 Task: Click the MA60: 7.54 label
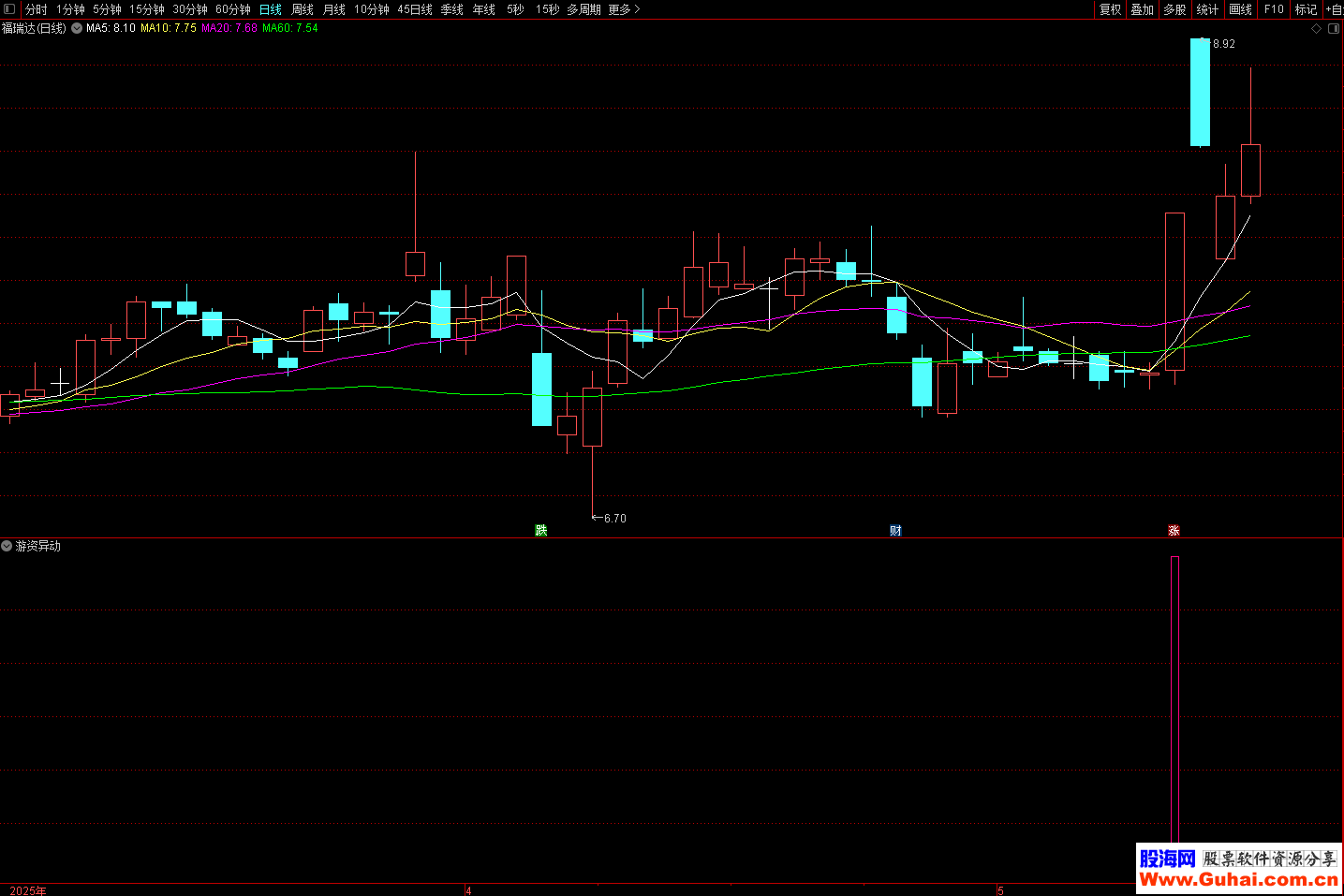290,28
